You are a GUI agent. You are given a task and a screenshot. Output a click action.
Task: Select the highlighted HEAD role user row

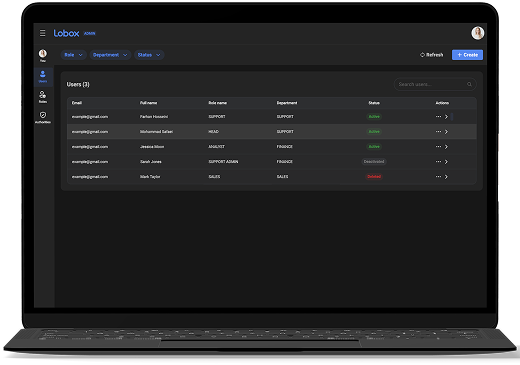tap(272, 132)
